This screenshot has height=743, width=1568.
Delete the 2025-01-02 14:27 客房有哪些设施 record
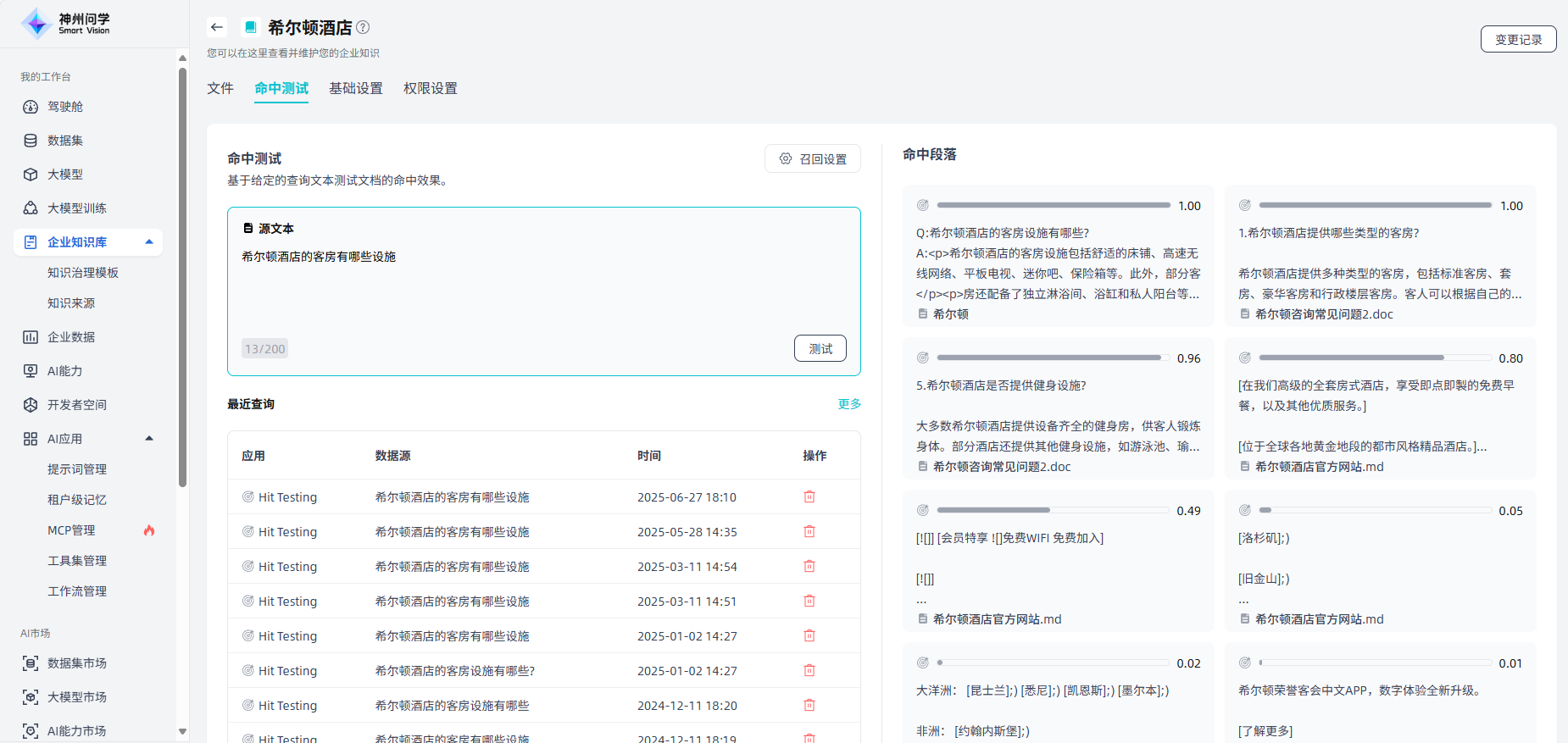coord(809,636)
